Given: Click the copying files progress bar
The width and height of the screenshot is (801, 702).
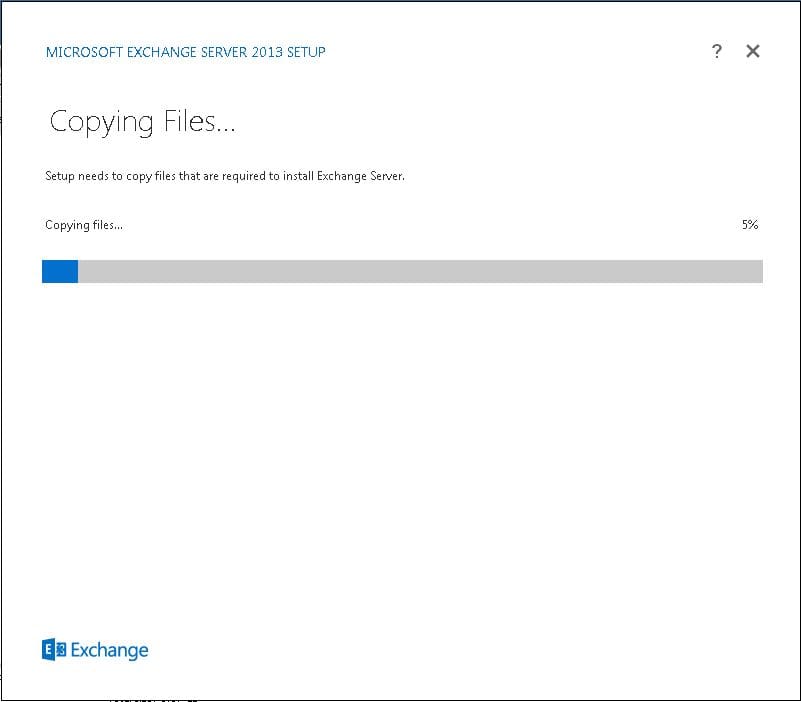Looking at the screenshot, I should click(402, 271).
